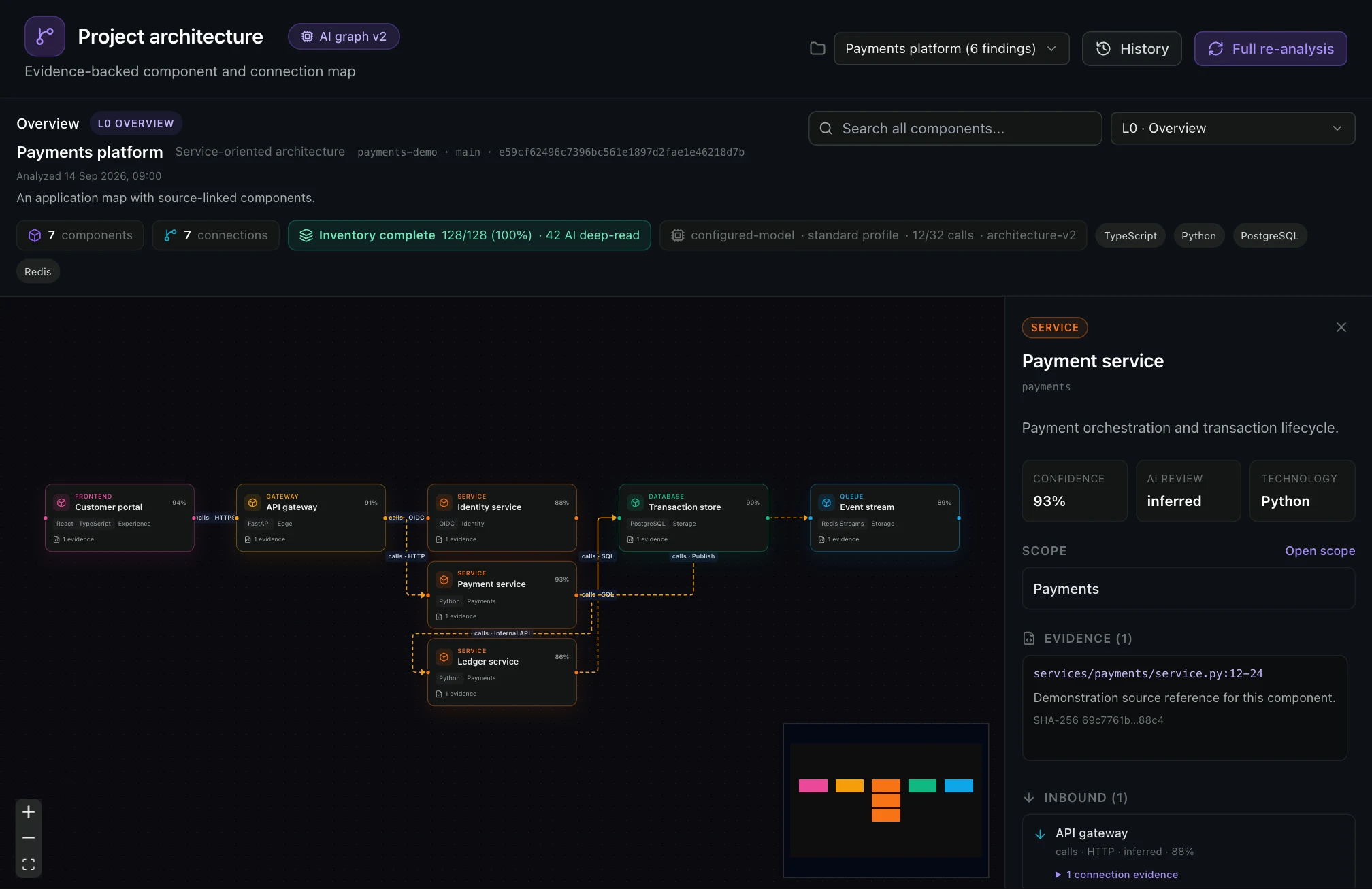This screenshot has height=889, width=1372.
Task: Click the Ledger service node icon
Action: [444, 657]
